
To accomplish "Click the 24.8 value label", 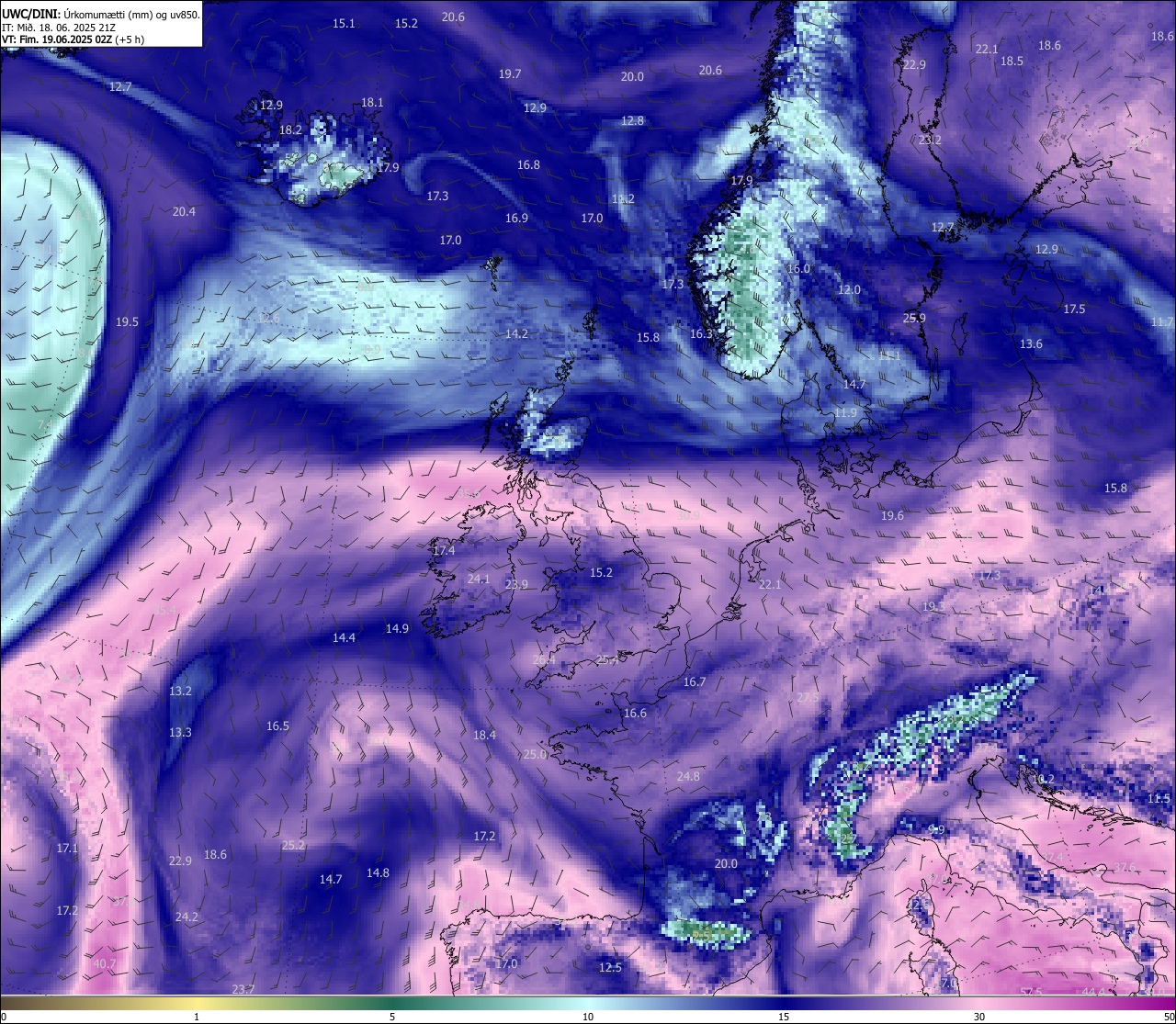I will (x=688, y=776).
